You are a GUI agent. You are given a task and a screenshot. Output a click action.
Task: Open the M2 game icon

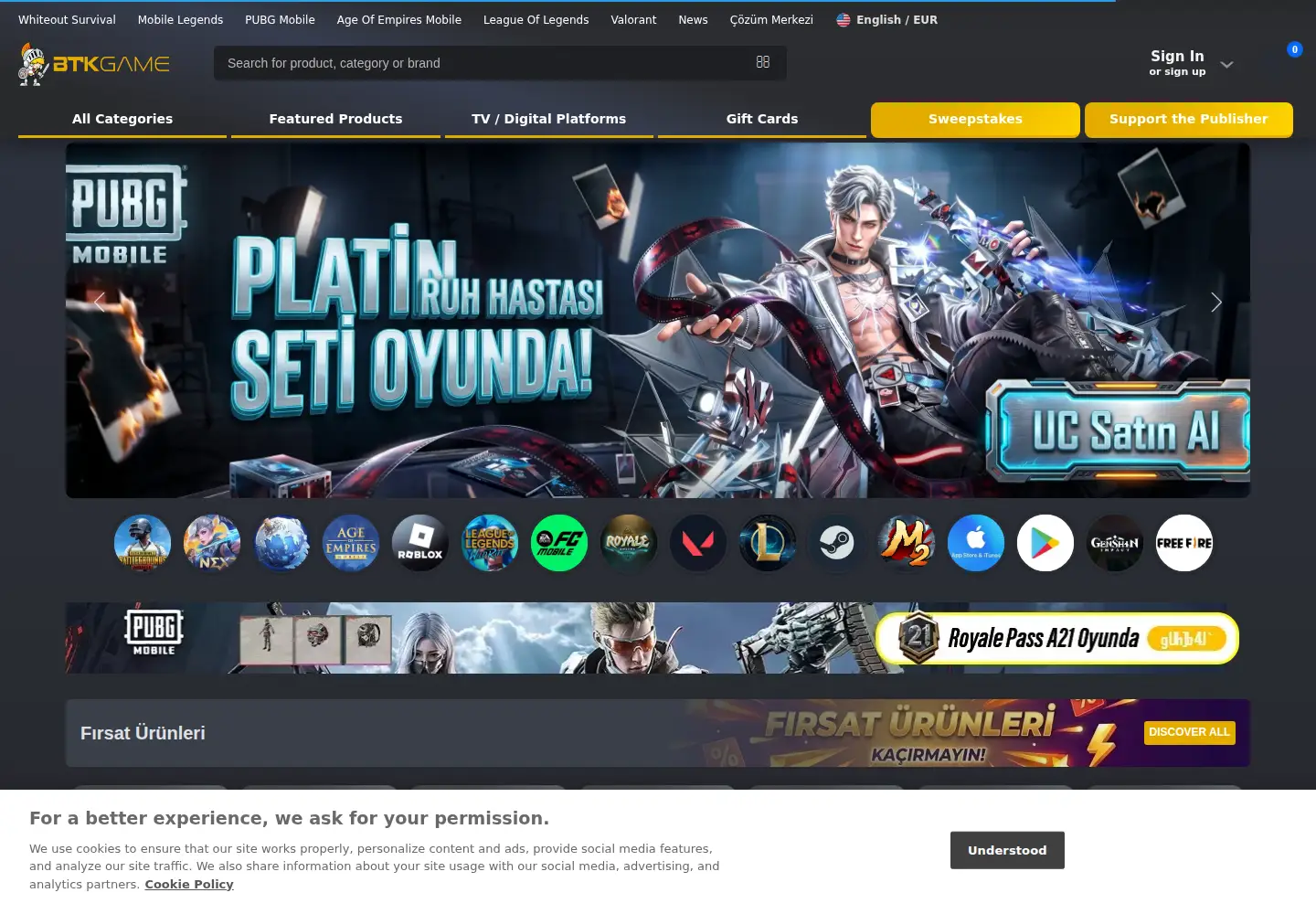[x=907, y=543]
